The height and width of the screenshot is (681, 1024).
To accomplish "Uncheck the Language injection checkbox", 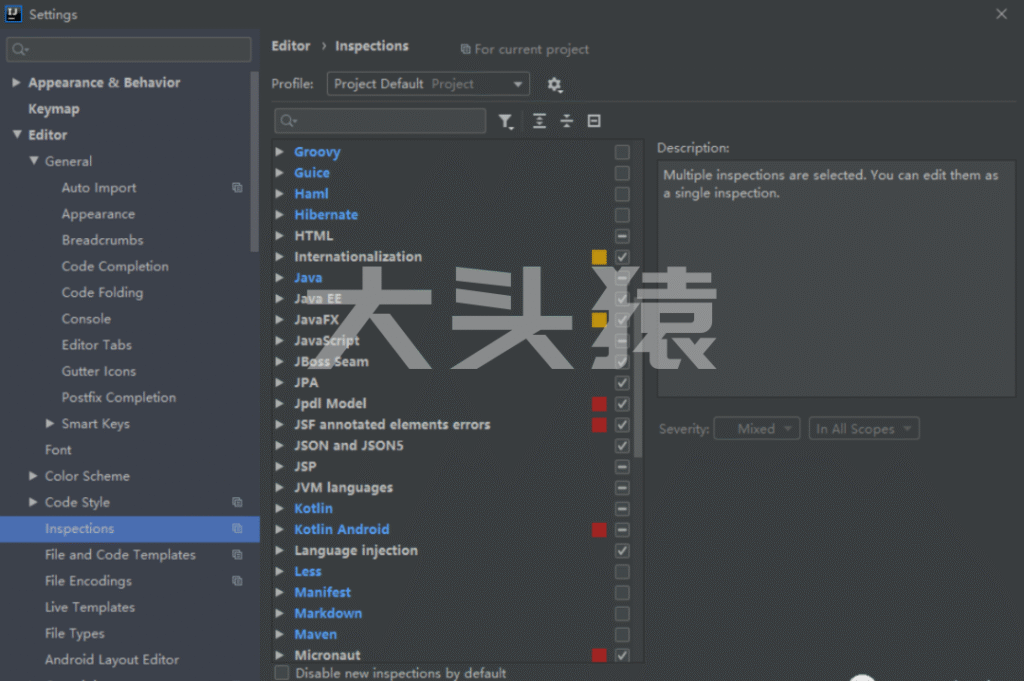I will coord(622,551).
